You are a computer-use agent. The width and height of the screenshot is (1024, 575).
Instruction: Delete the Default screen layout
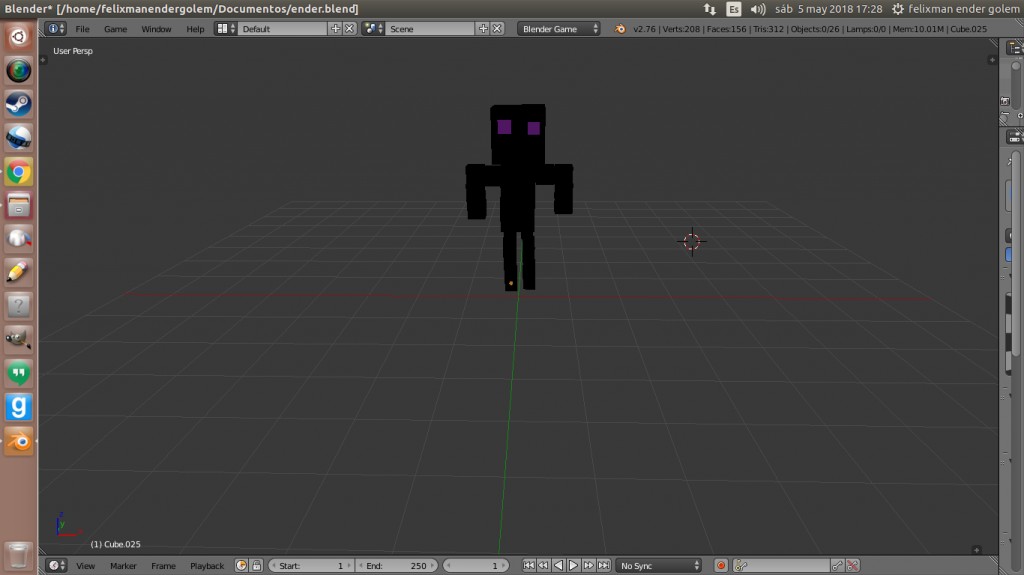click(x=349, y=29)
